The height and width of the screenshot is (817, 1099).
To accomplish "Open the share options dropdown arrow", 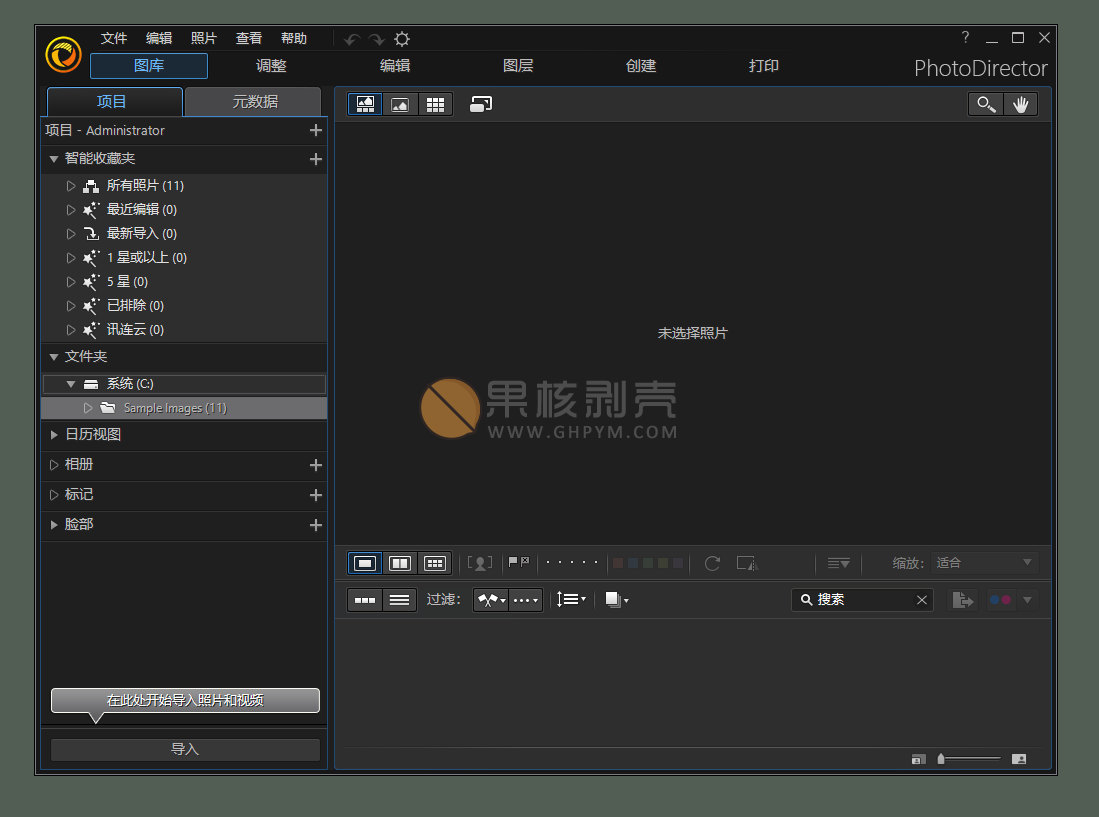I will click(x=1028, y=600).
